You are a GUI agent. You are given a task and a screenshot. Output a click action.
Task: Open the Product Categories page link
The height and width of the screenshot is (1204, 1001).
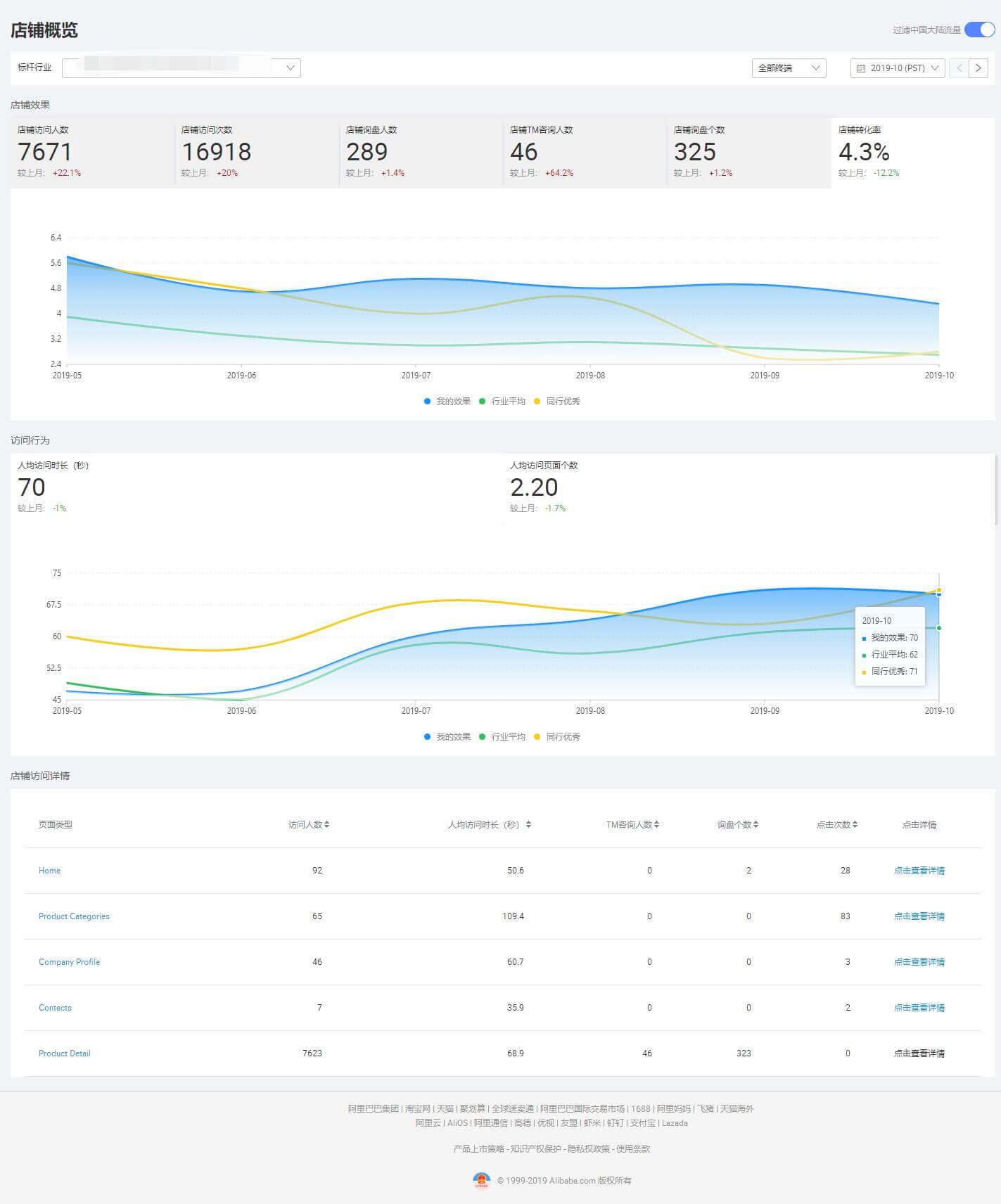point(74,916)
